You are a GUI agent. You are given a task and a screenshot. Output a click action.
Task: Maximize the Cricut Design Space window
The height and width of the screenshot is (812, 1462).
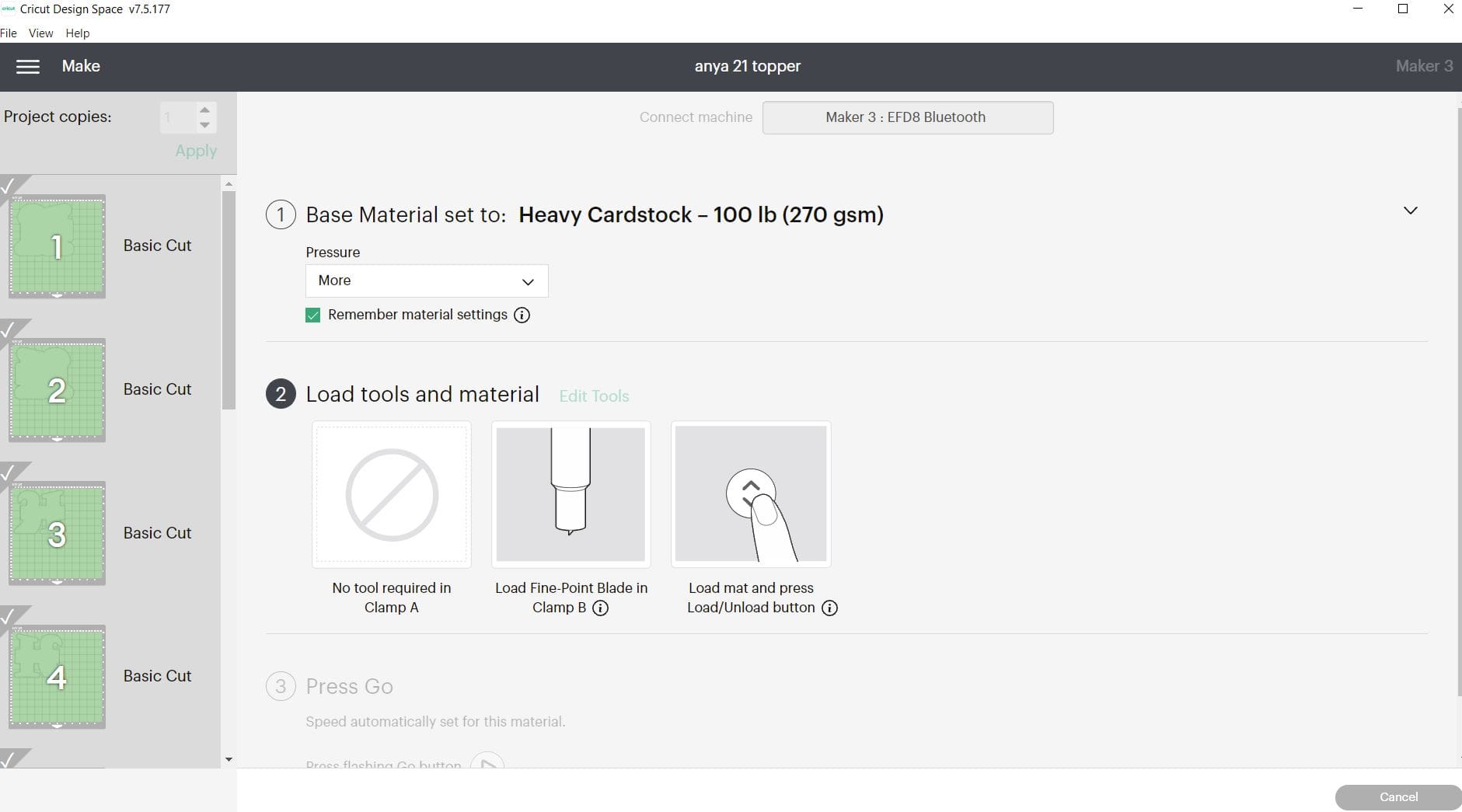[x=1403, y=9]
